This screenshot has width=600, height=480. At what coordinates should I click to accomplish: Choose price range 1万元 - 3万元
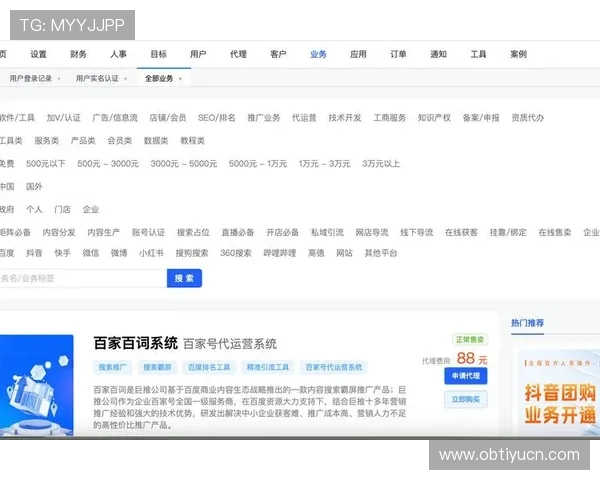[324, 164]
